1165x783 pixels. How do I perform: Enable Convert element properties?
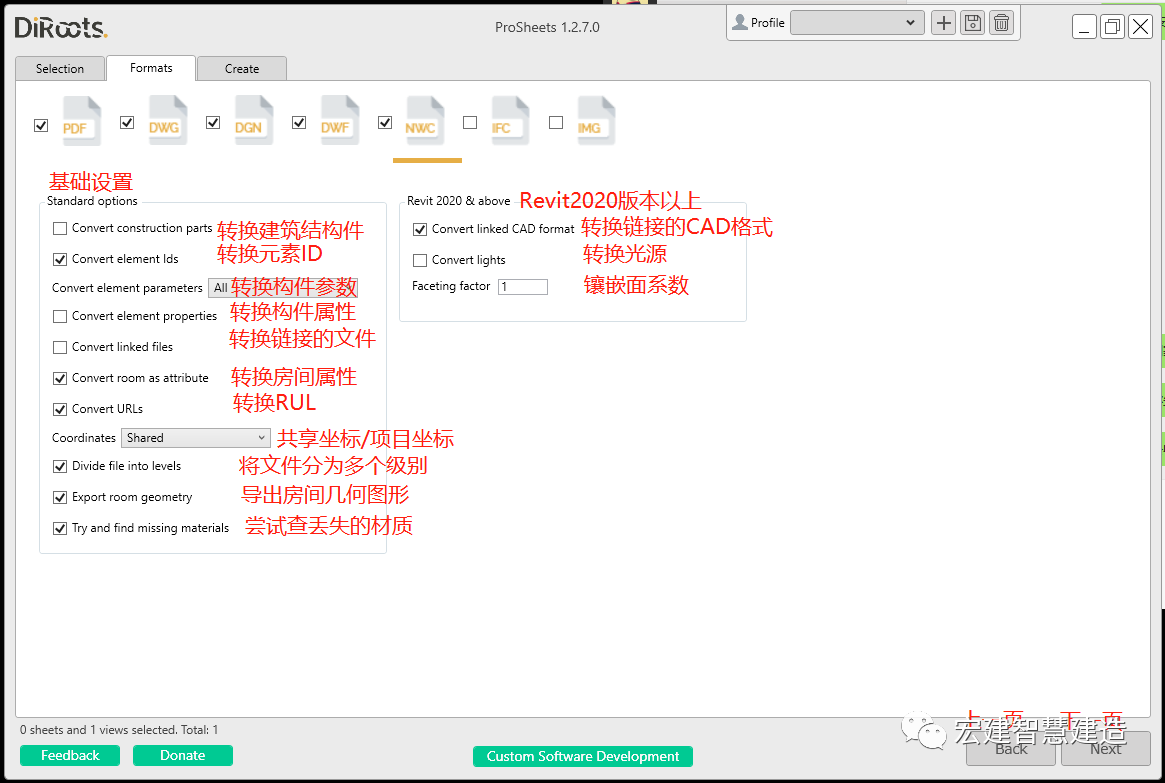60,316
